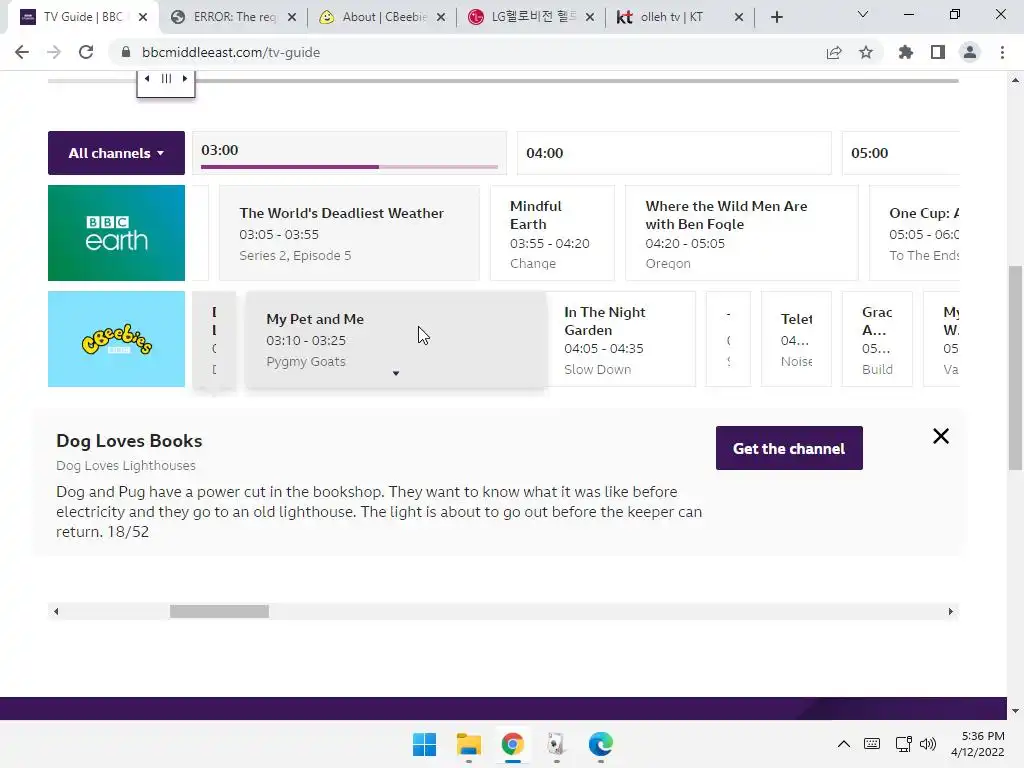Open the My Pet and Me card
This screenshot has width=1024, height=768.
point(396,339)
